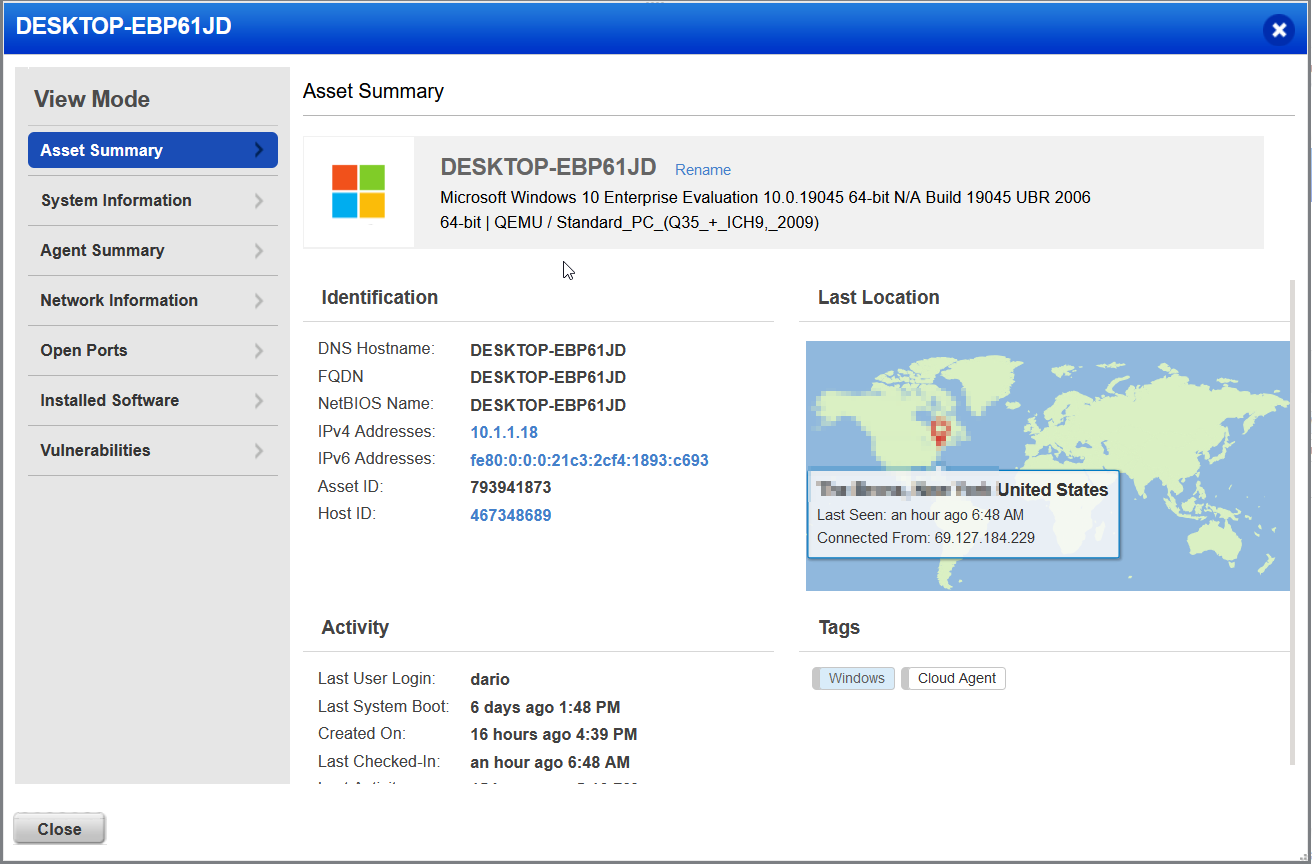Click the X icon to dismiss the dialog
Screen dimensions: 1312x865
click(x=1279, y=29)
